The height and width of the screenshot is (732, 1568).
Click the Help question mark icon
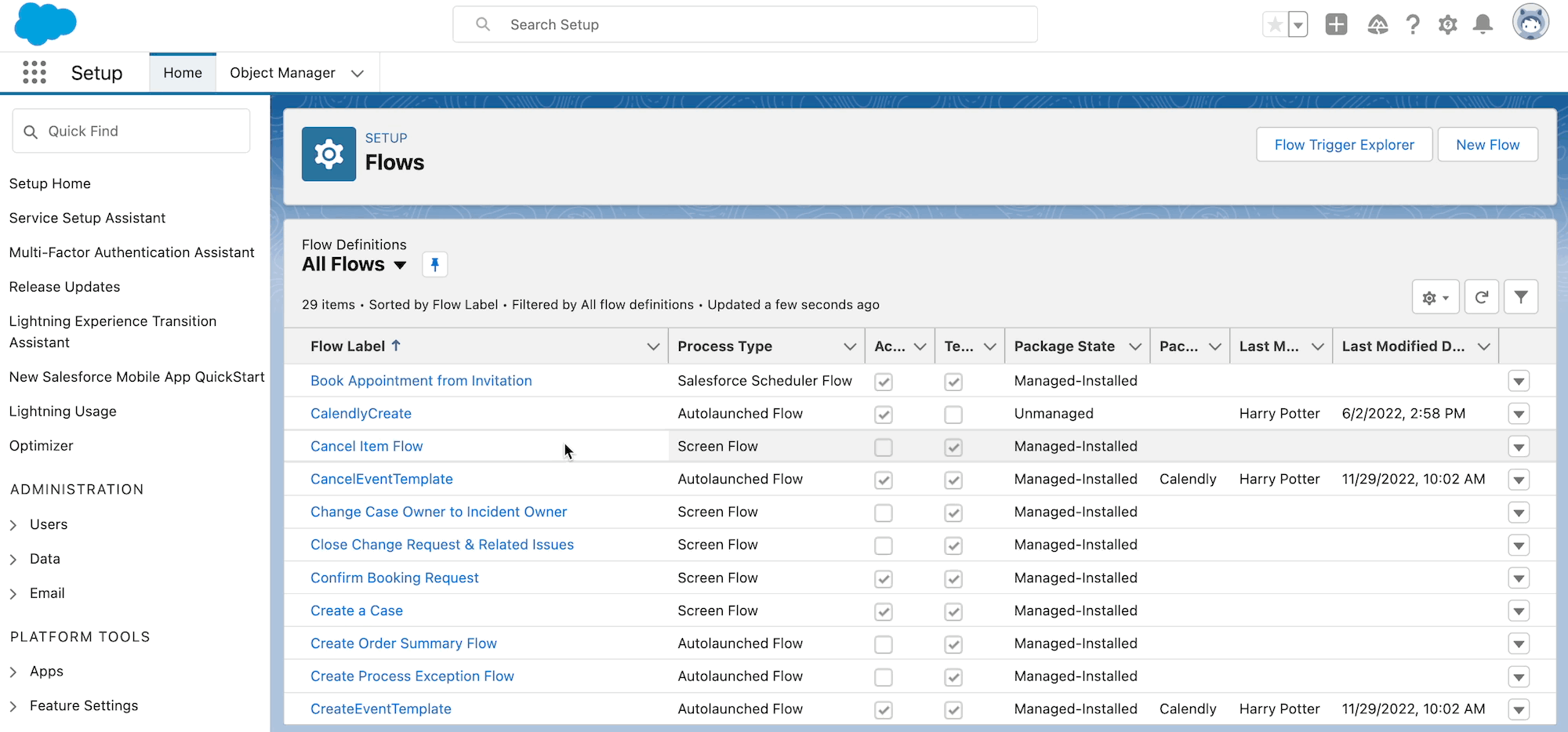click(1413, 25)
